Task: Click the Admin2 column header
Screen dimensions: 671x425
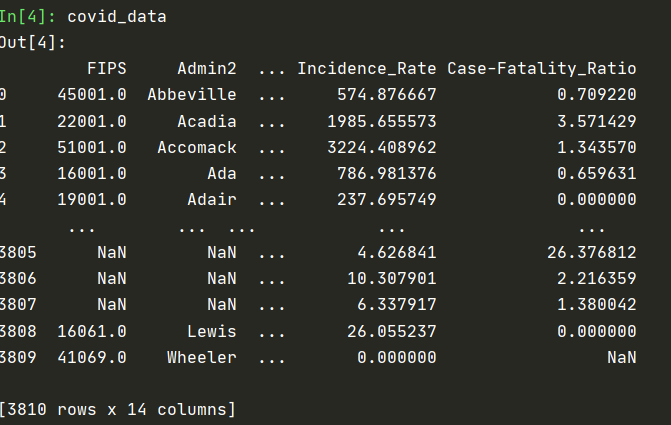Action: pos(207,69)
